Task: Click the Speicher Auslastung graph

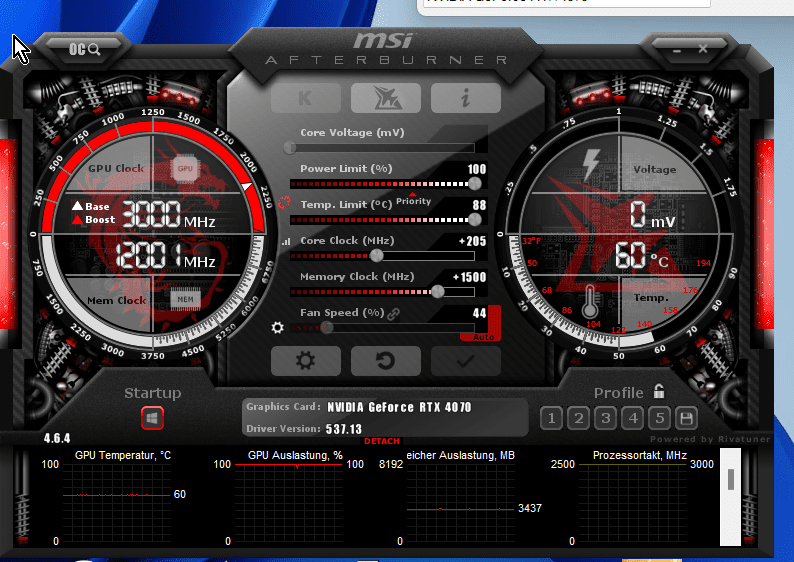Action: (x=460, y=505)
